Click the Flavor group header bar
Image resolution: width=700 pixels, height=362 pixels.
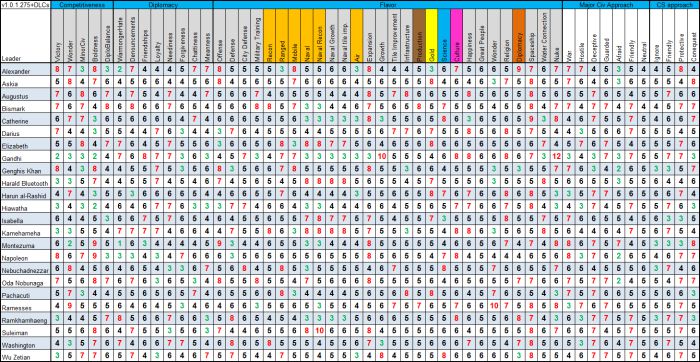(388, 4)
